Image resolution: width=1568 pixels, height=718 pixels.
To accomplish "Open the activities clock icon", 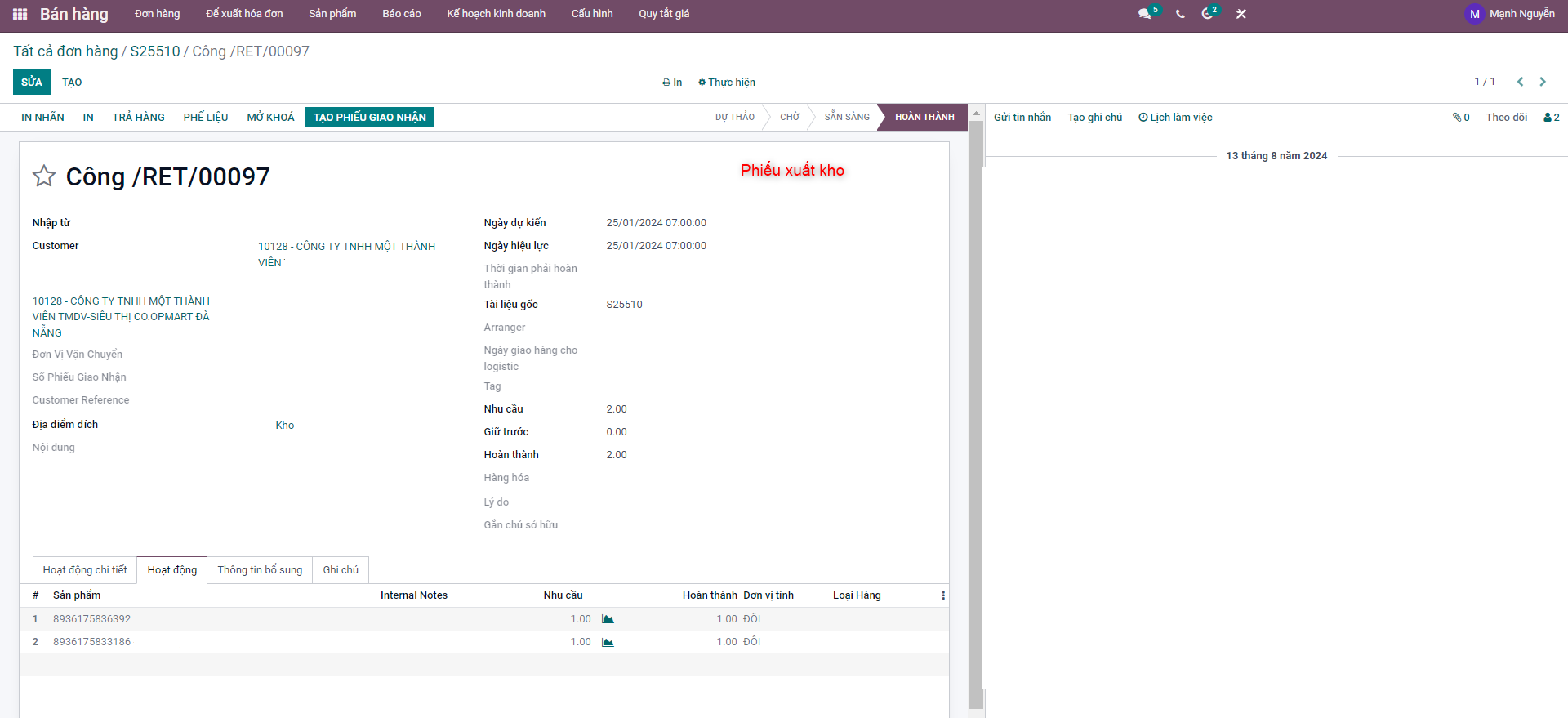I will coord(1208,14).
